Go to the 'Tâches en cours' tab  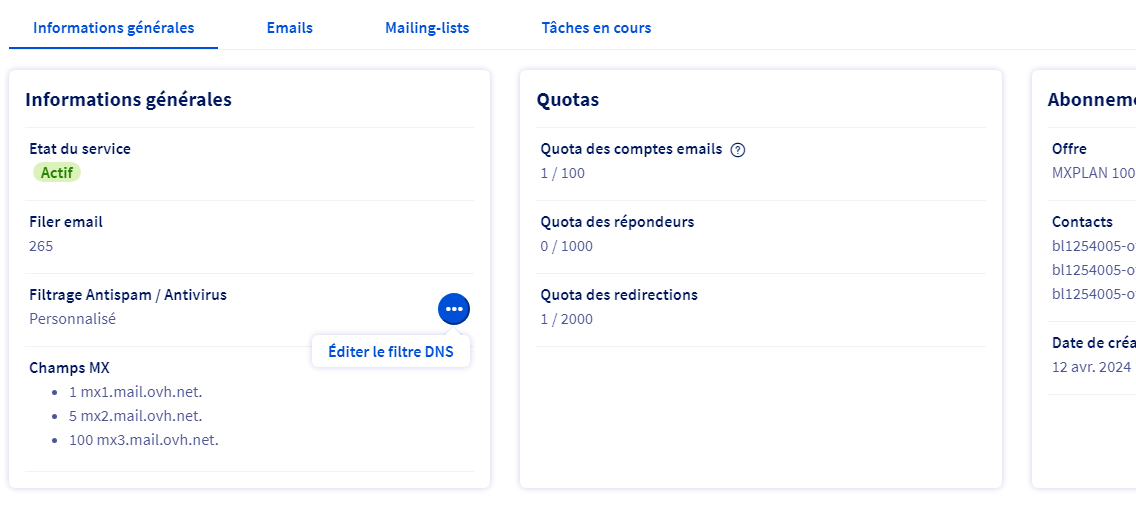(596, 28)
